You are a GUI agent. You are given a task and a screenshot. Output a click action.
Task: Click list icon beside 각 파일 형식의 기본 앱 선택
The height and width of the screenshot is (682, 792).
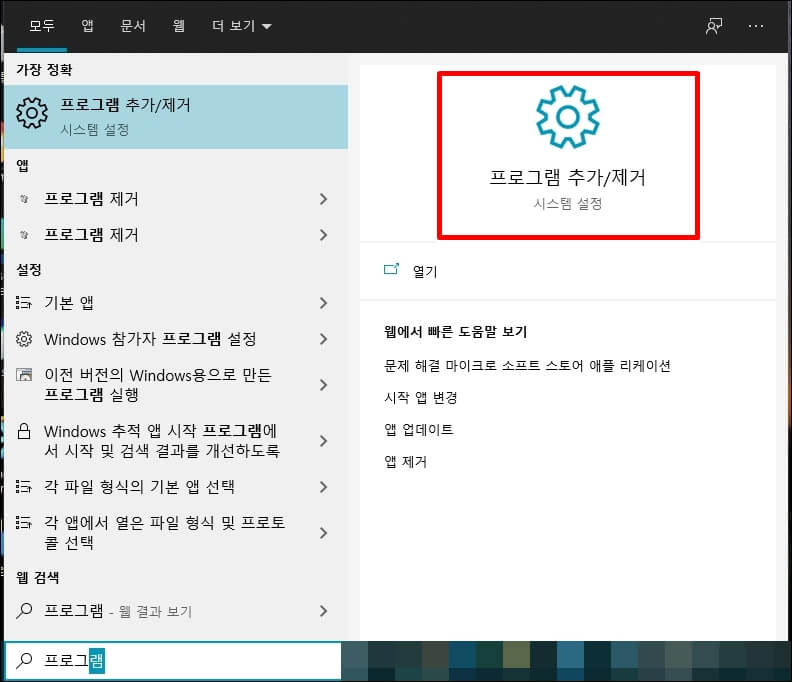click(24, 486)
